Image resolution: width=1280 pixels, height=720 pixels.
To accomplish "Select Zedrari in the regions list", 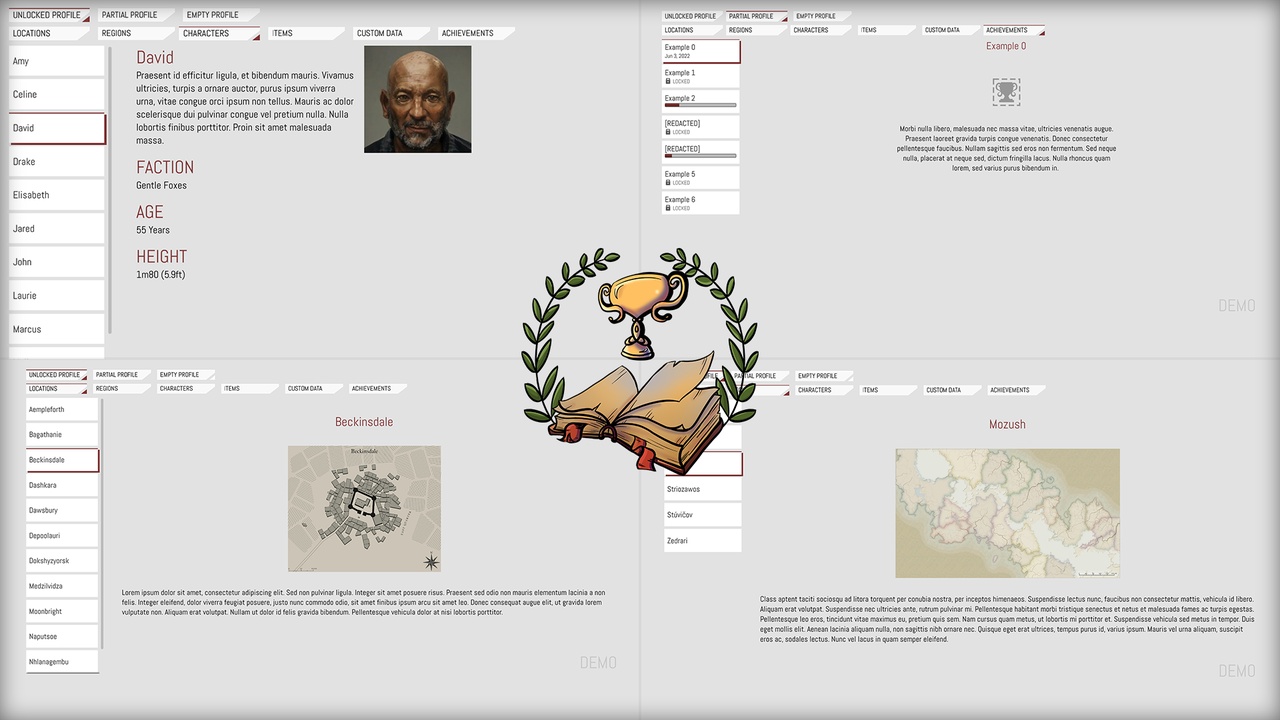I will tap(702, 541).
